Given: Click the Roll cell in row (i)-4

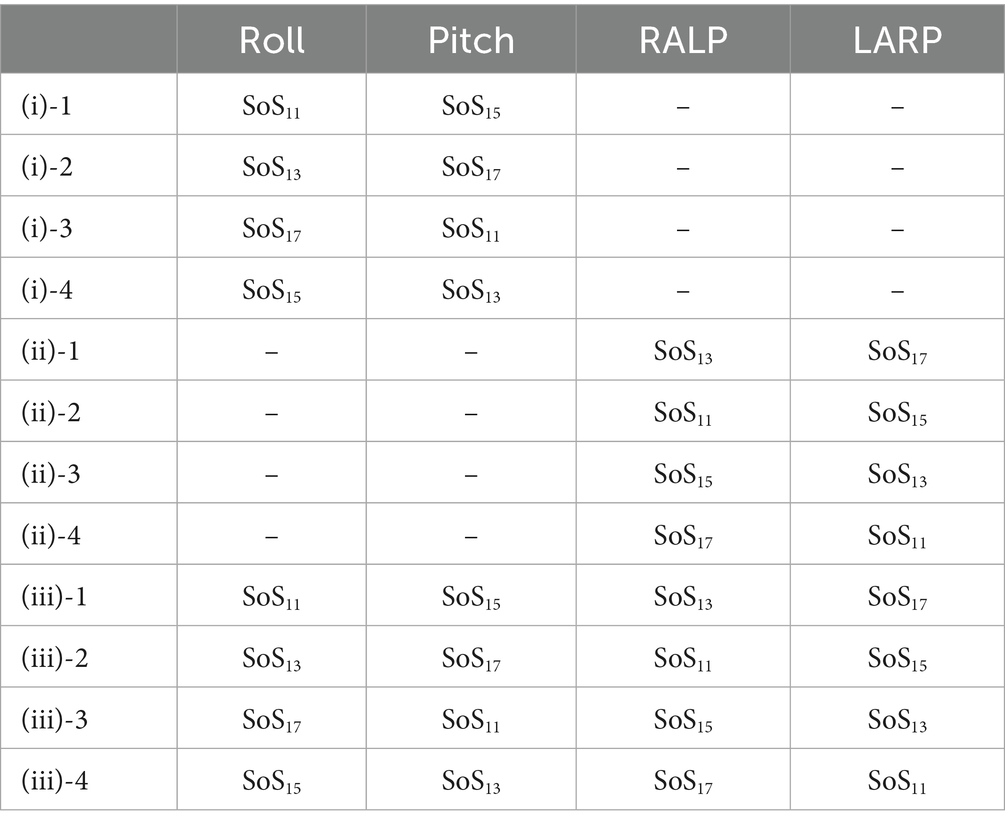Looking at the screenshot, I should click(x=271, y=291).
